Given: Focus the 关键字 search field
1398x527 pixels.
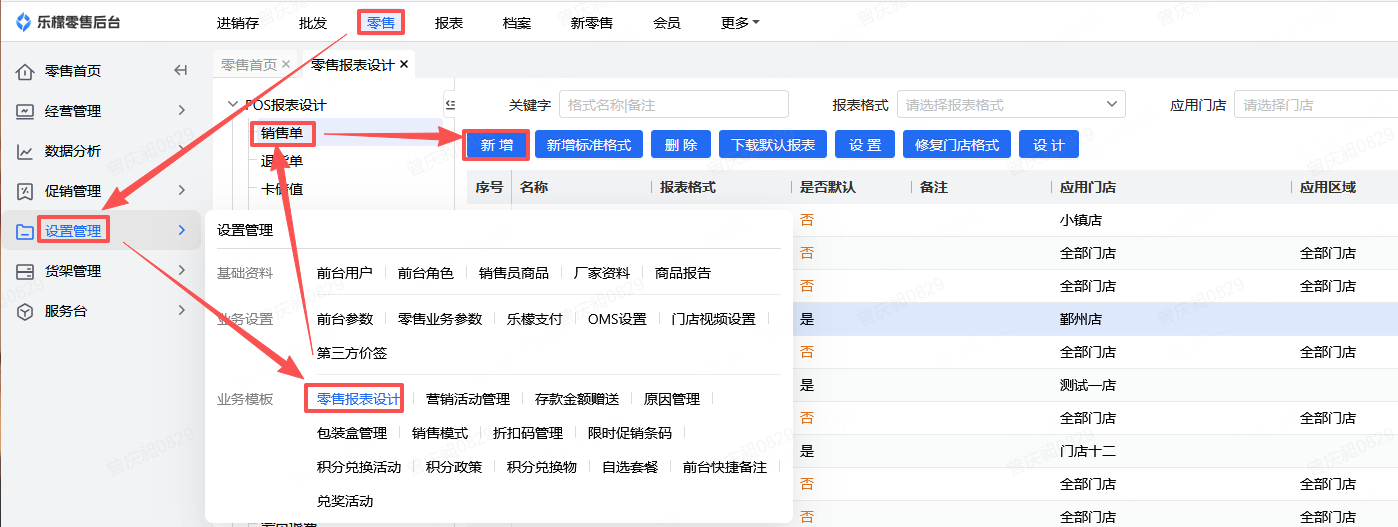Looking at the screenshot, I should point(674,104).
